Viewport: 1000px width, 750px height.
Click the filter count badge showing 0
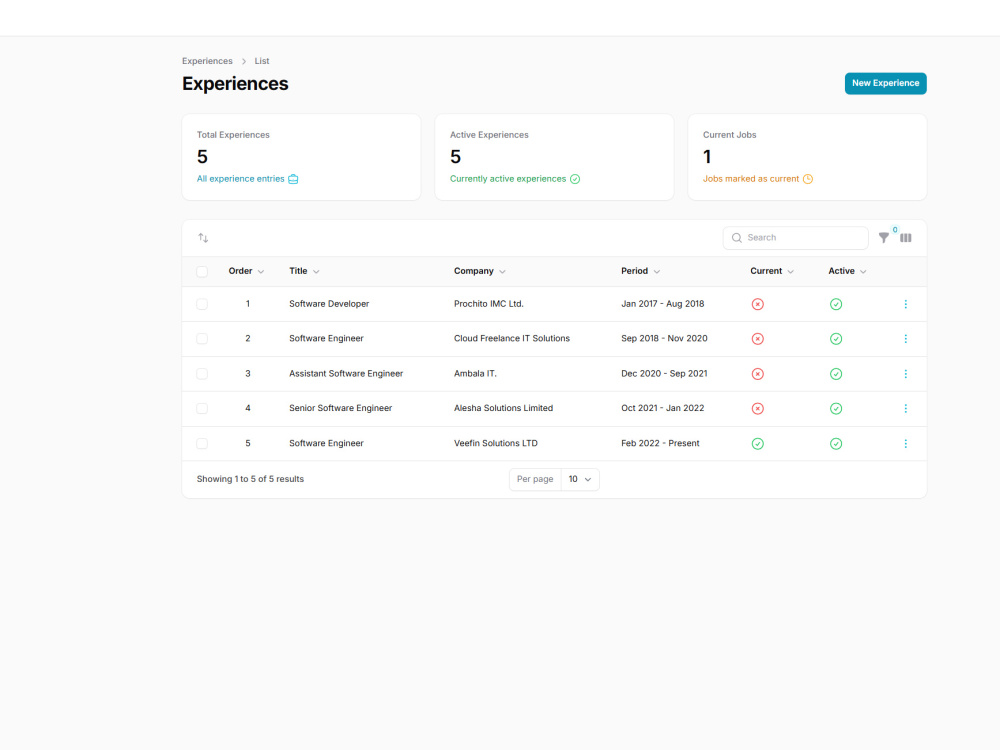click(x=895, y=230)
